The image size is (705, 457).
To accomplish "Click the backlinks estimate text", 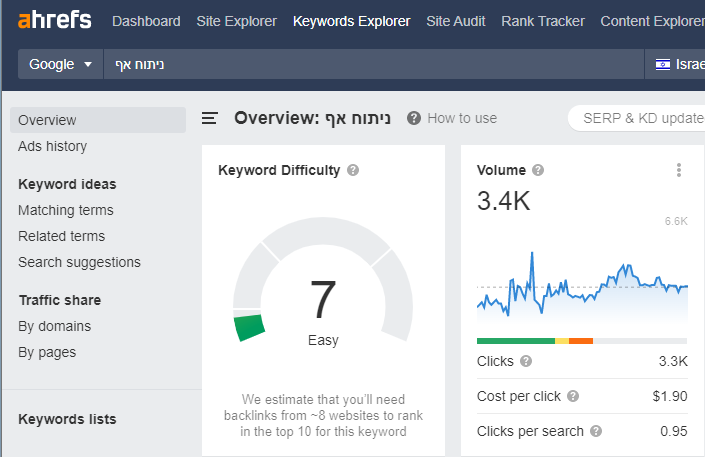I will (323, 416).
